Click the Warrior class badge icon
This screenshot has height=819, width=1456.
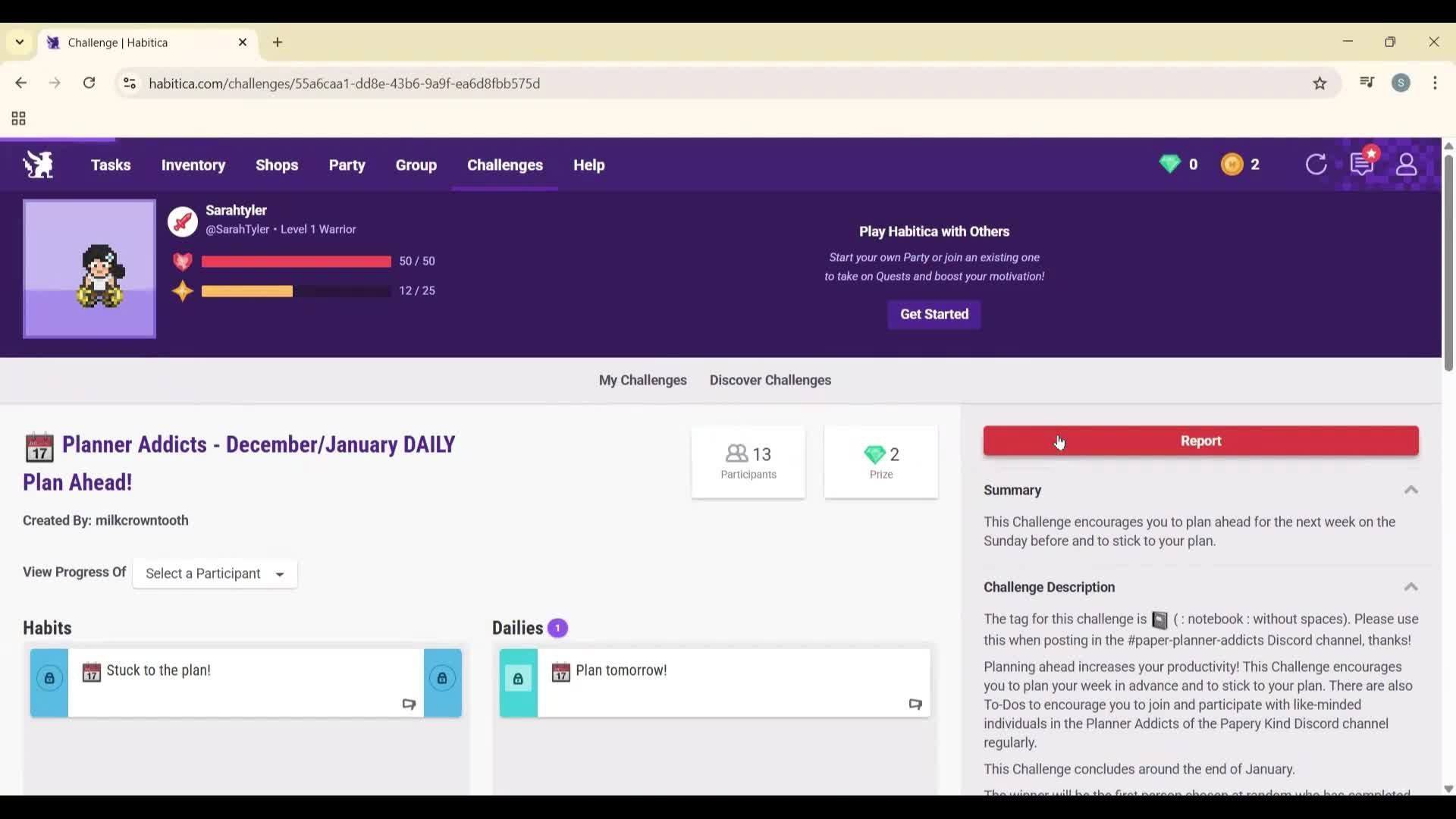coord(183,221)
